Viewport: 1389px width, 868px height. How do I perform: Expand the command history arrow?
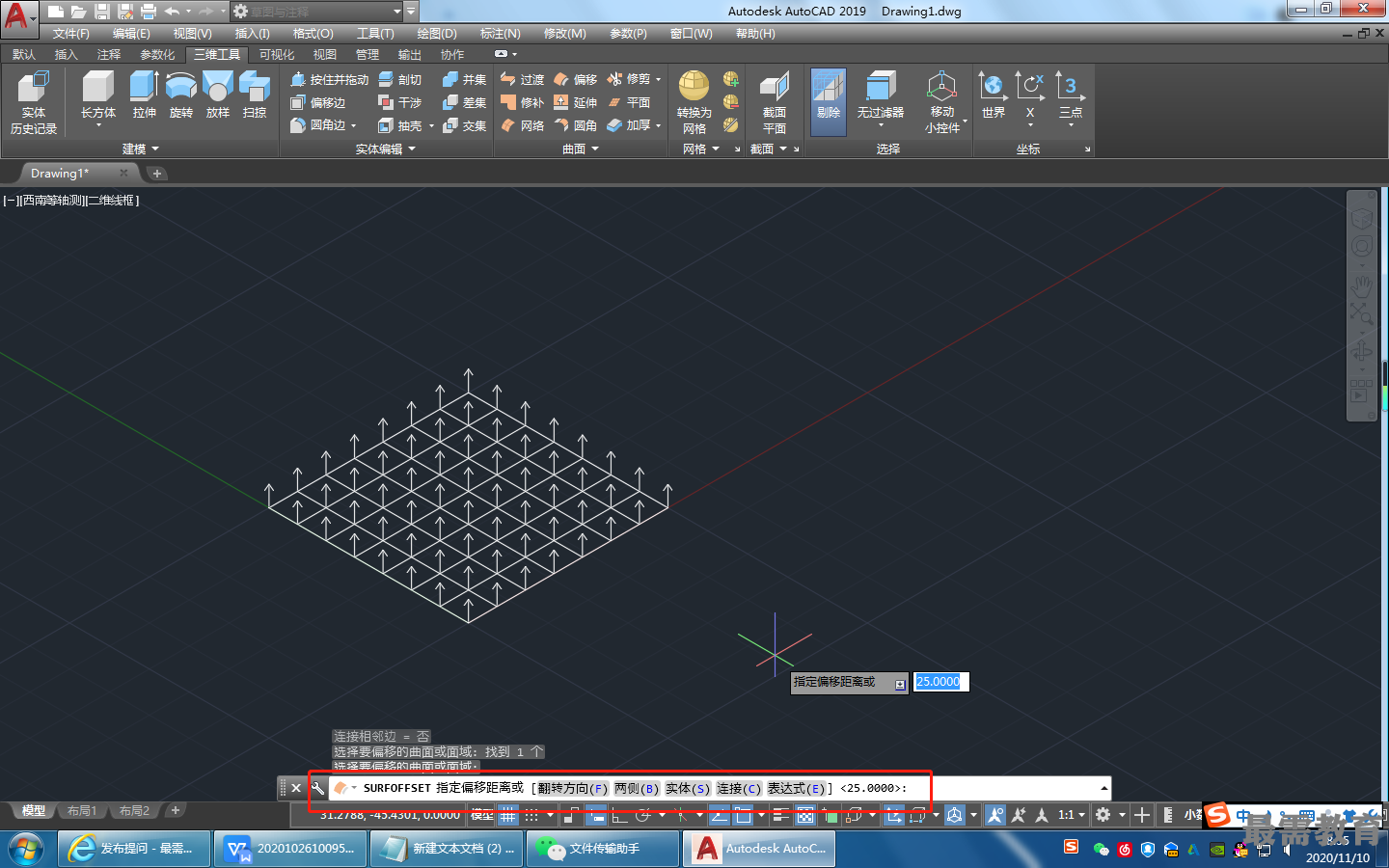(1103, 788)
